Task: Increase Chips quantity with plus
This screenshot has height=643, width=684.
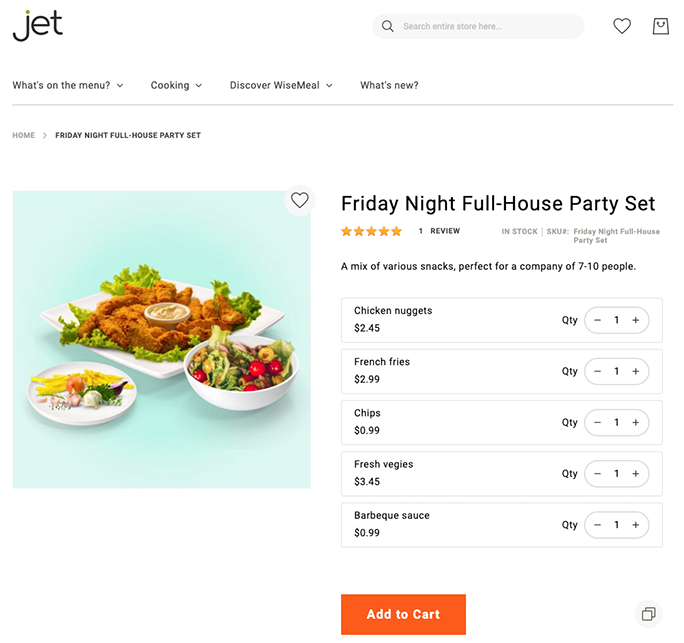Action: pyautogui.click(x=635, y=422)
